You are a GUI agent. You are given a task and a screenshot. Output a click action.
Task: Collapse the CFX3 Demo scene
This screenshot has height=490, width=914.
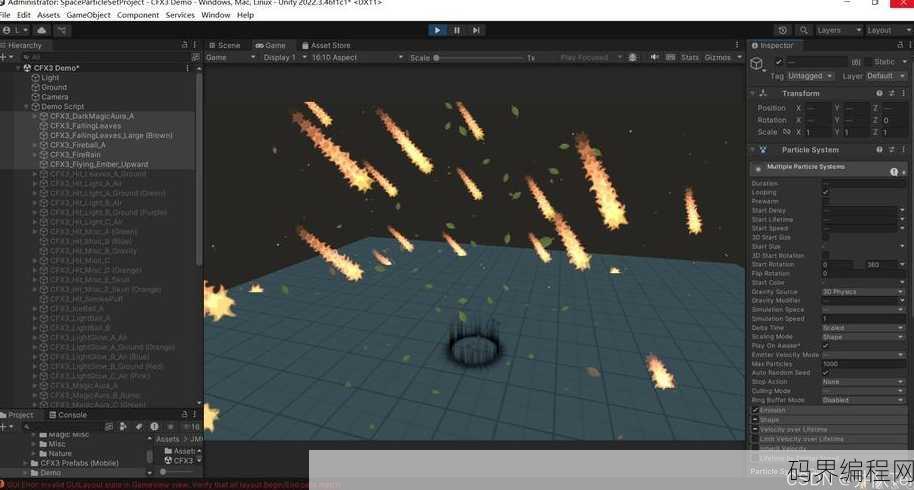tap(17, 68)
